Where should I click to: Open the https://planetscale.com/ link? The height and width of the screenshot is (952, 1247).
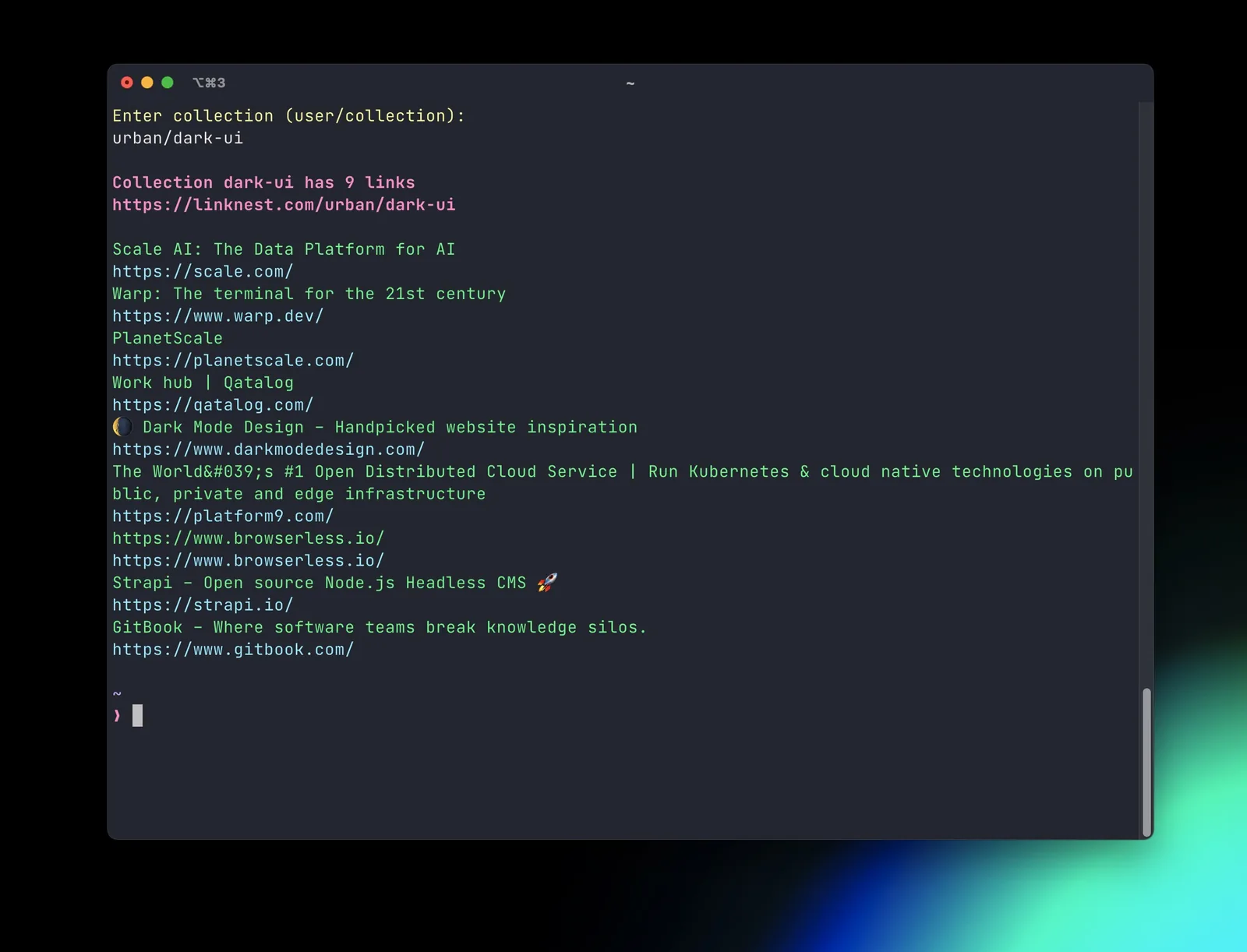(x=233, y=361)
